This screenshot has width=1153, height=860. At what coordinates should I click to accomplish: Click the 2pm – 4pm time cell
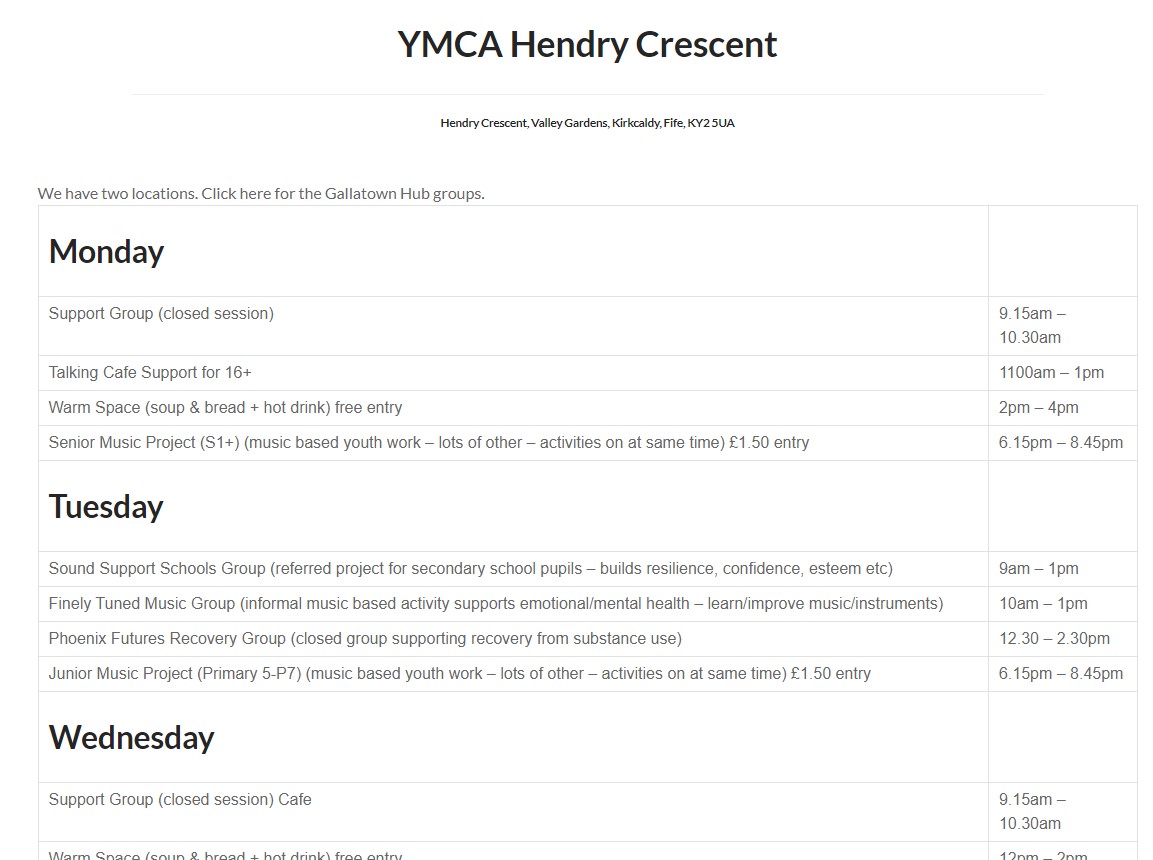[1038, 408]
